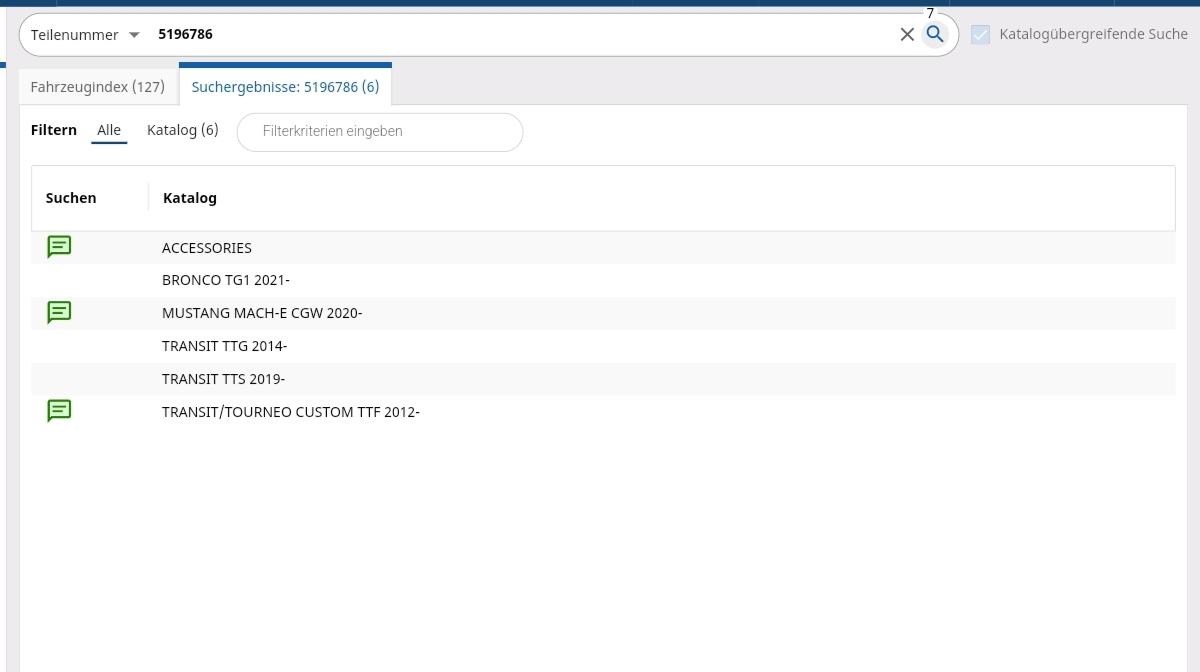1200x672 pixels.
Task: Filter results by Katalog (6)
Action: [x=182, y=131]
